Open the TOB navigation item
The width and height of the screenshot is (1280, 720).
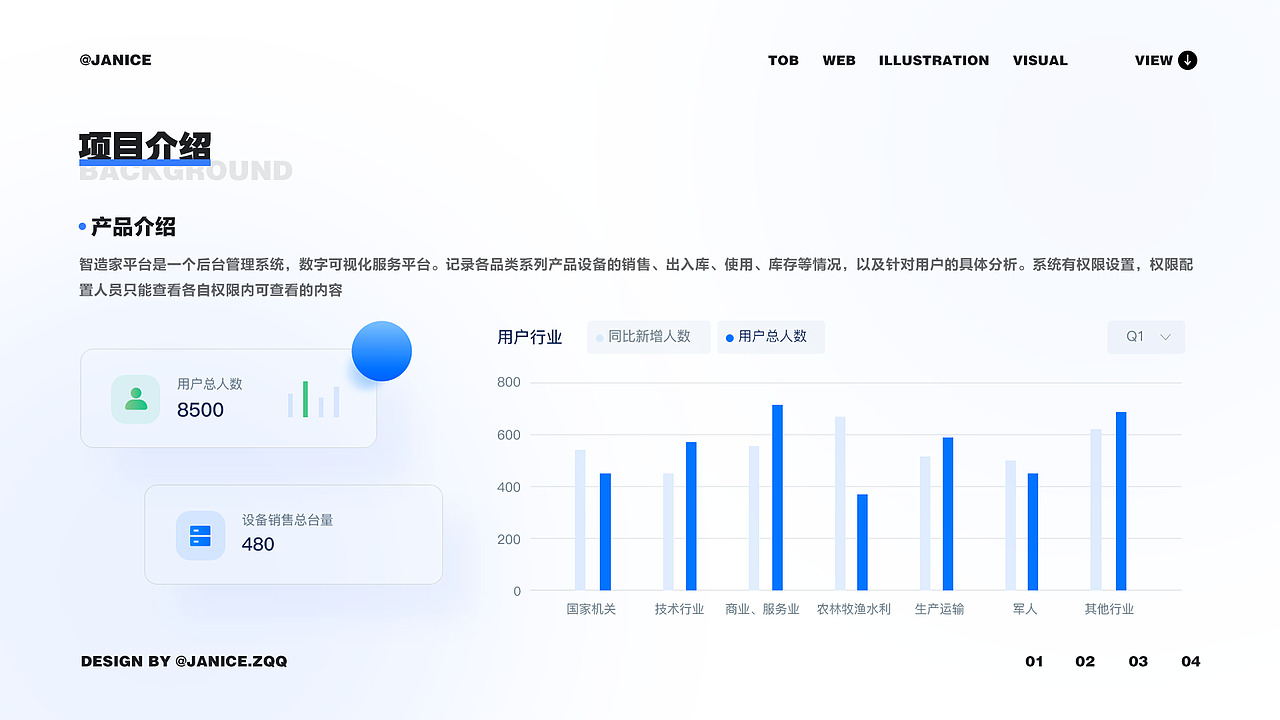(x=783, y=60)
